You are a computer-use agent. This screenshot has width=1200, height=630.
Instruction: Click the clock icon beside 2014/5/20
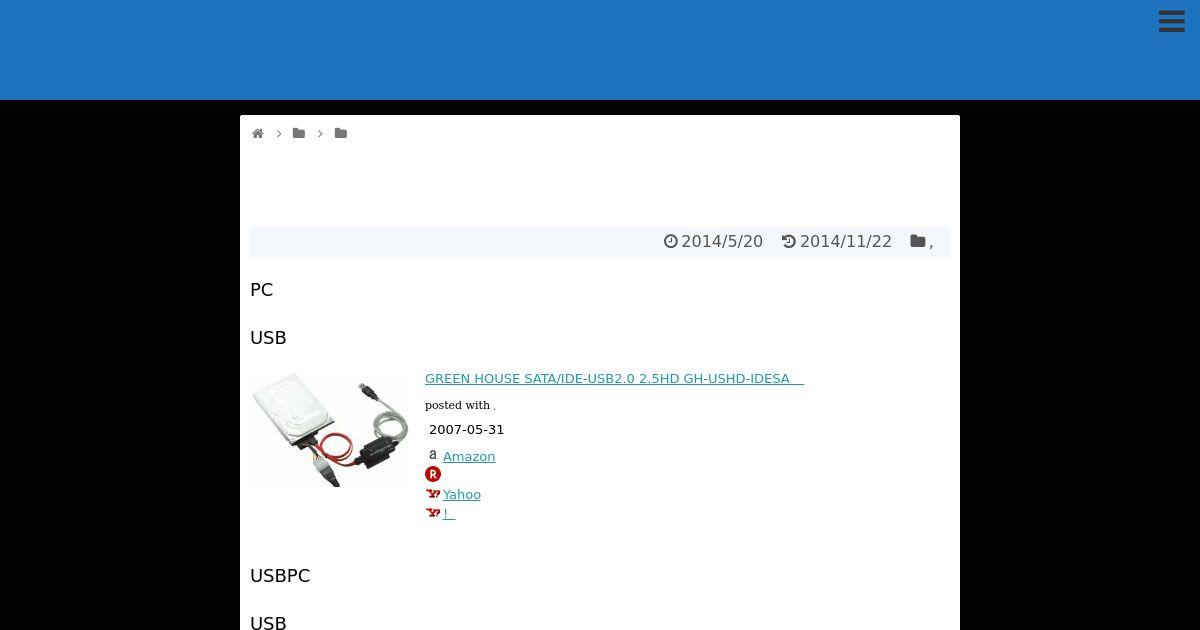[671, 241]
